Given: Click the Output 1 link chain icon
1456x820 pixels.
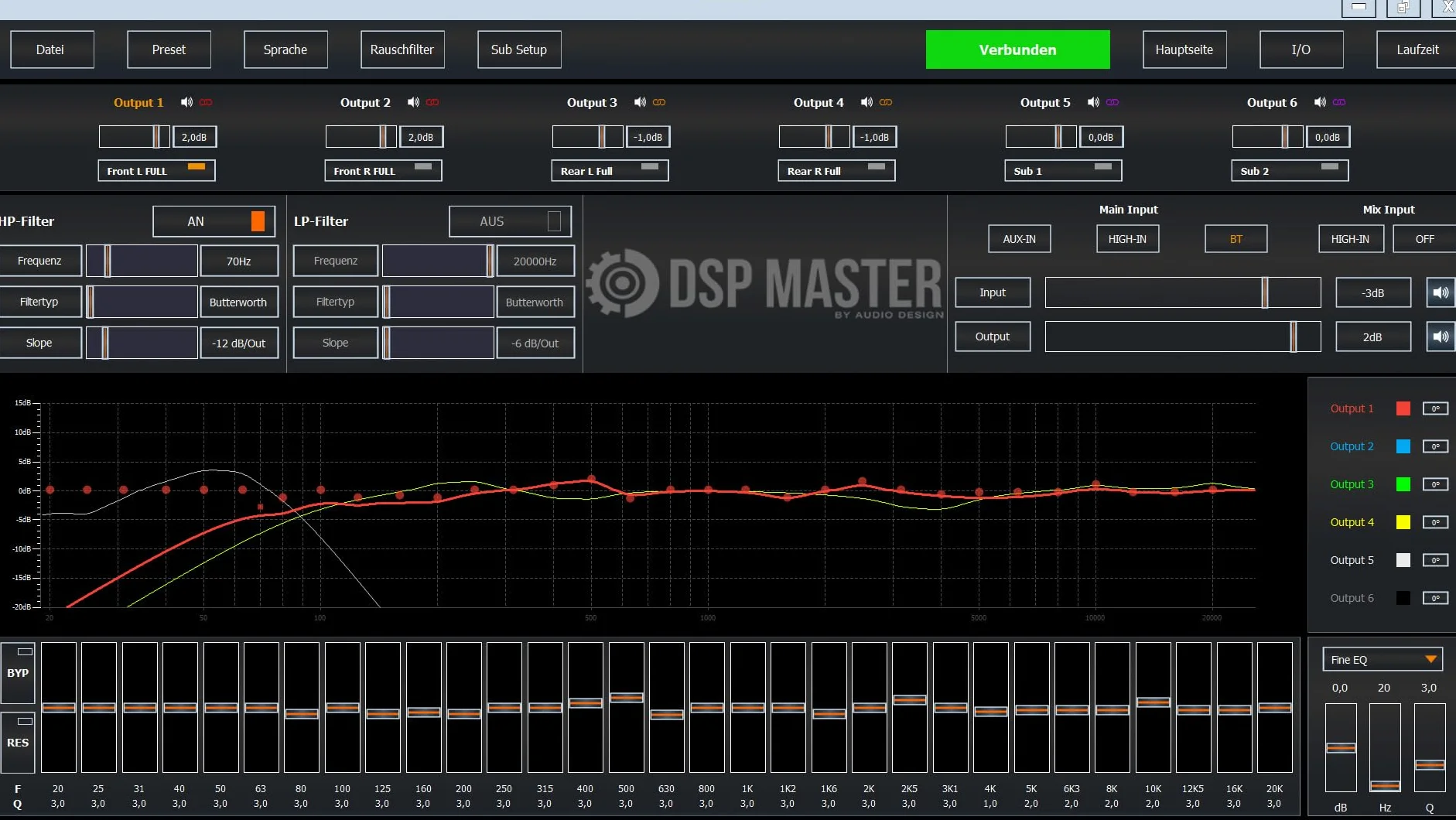Looking at the screenshot, I should click(x=206, y=102).
